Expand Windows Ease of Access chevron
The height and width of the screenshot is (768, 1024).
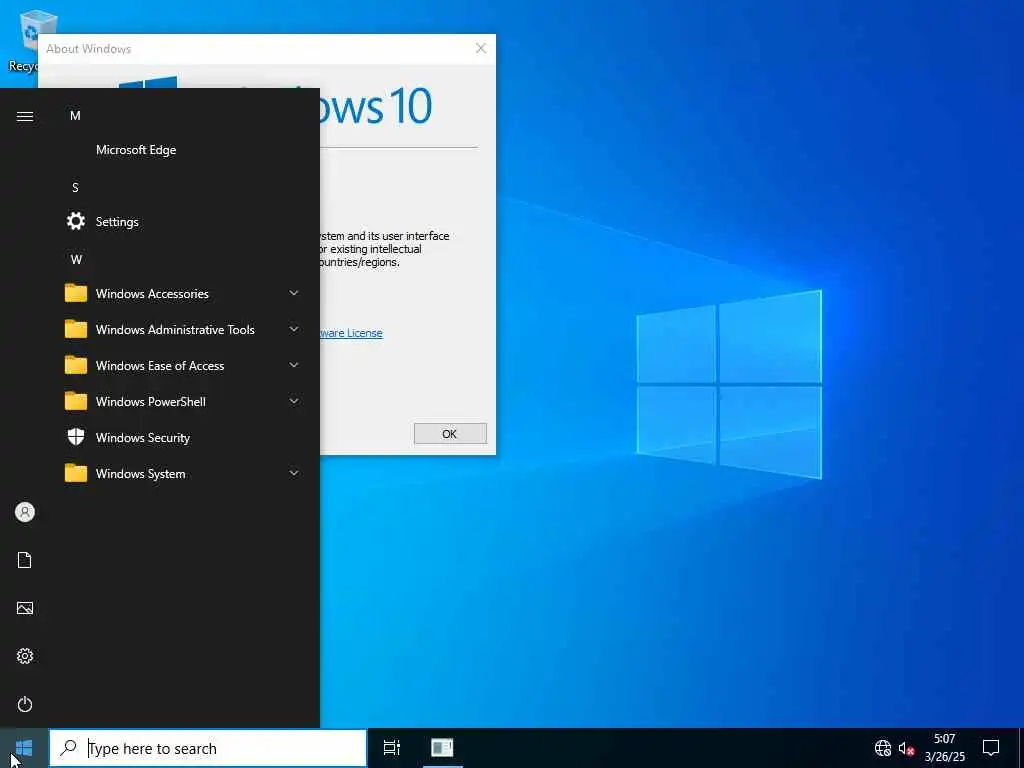[x=294, y=365]
